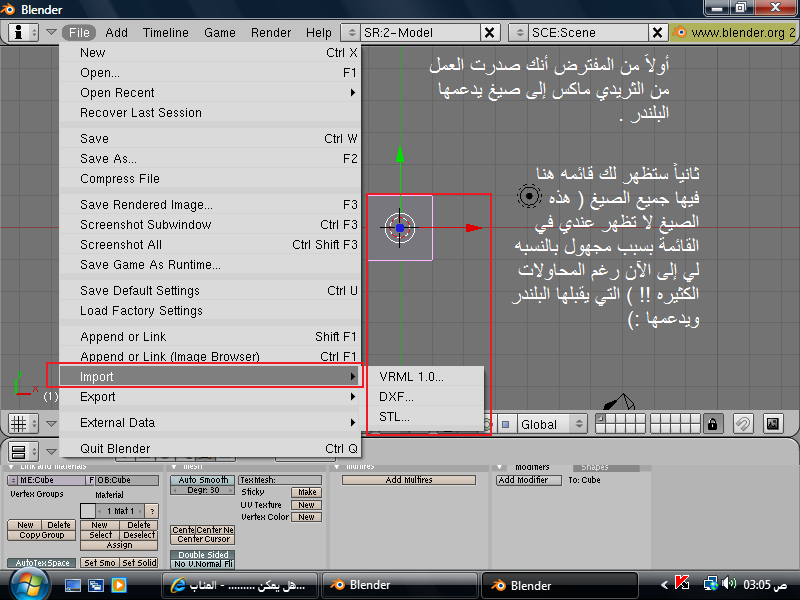Click the Copy Group button
Viewport: 800px width, 600px height.
tap(42, 535)
